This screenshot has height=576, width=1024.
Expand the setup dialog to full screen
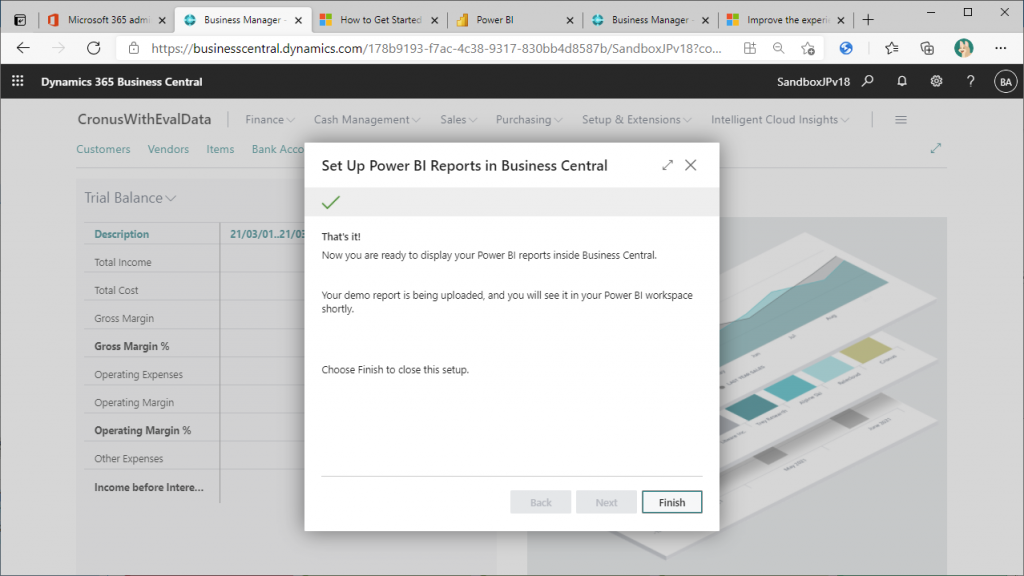(x=667, y=165)
